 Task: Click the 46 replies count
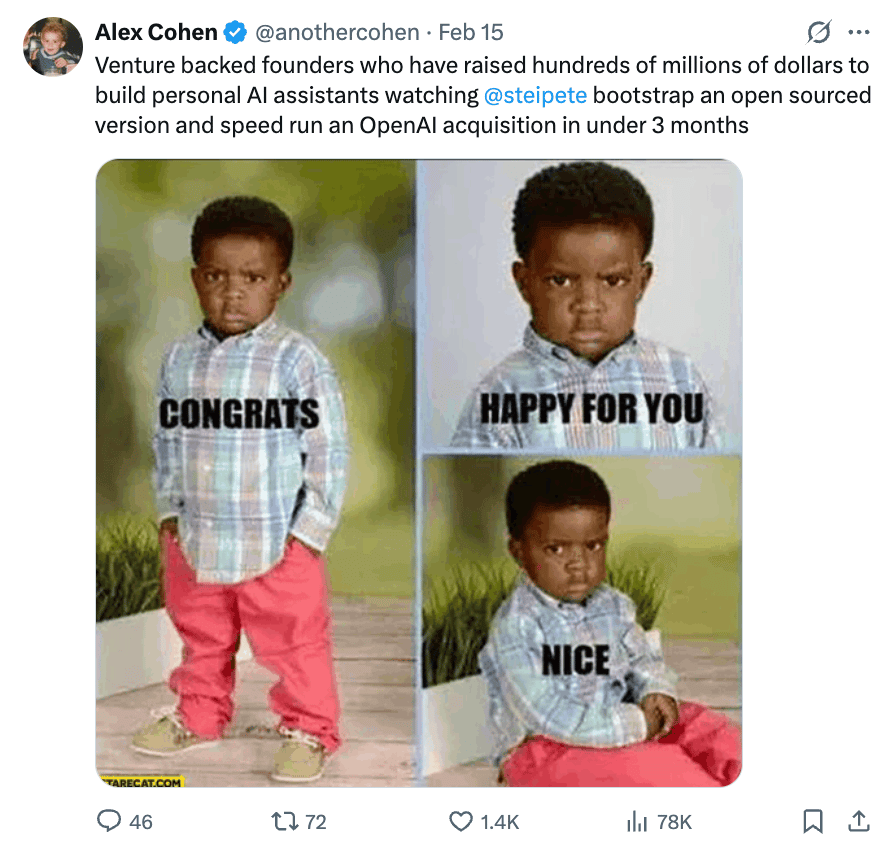pyautogui.click(x=141, y=821)
